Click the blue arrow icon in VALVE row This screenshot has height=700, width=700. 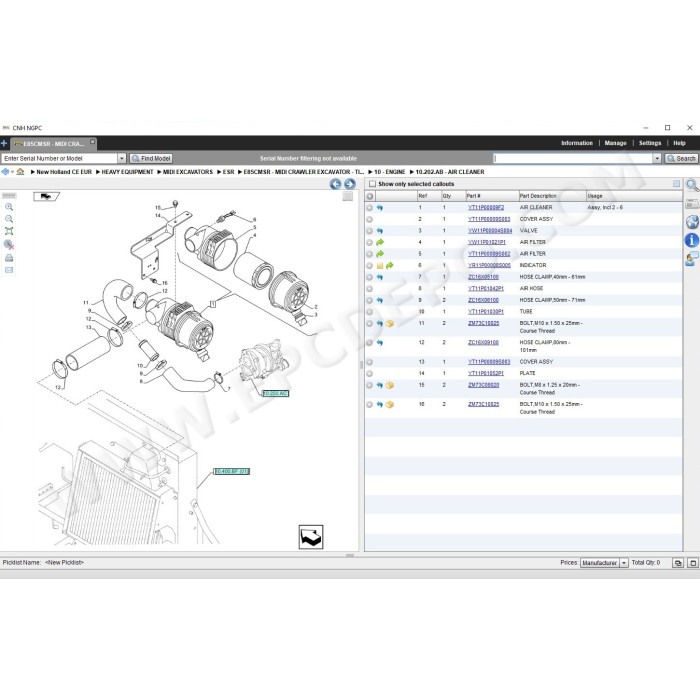379,231
